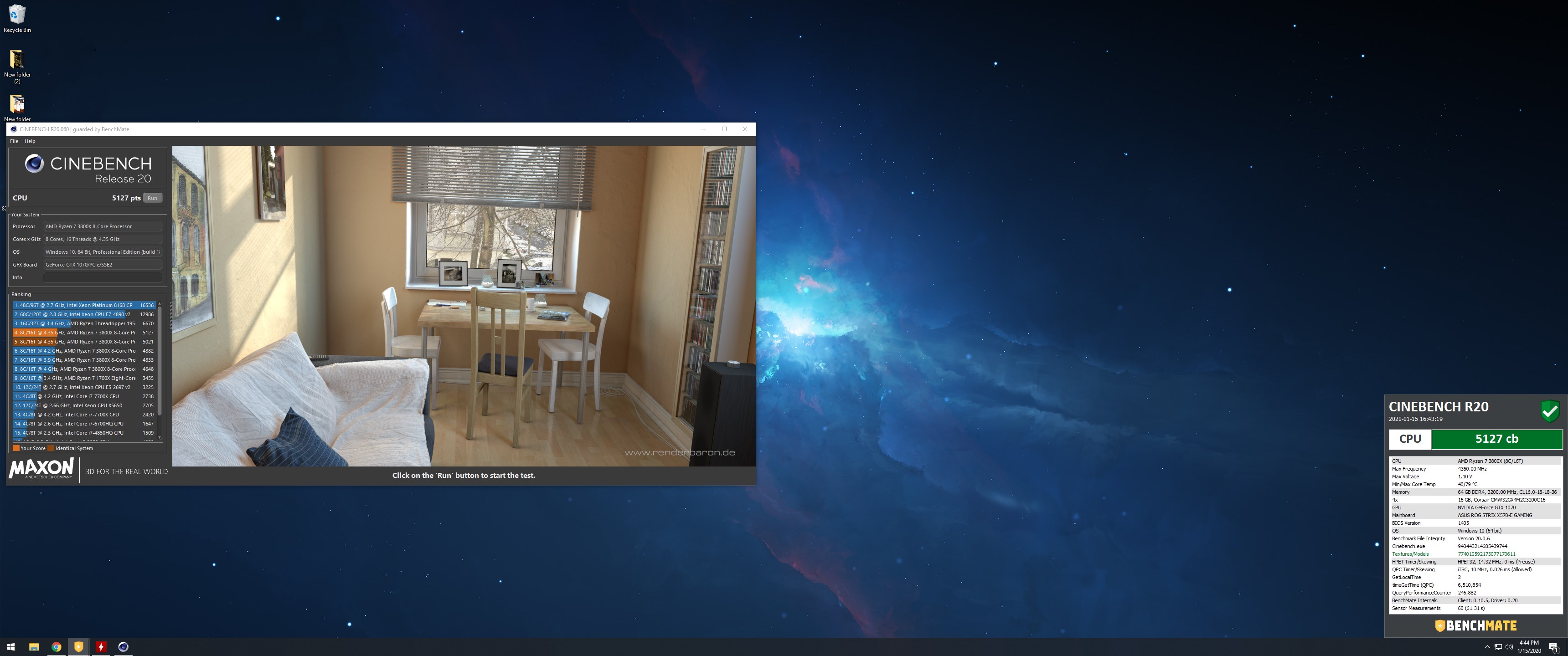Click the Memory 64 GB DDR4 row
The image size is (1568, 656).
1475,492
